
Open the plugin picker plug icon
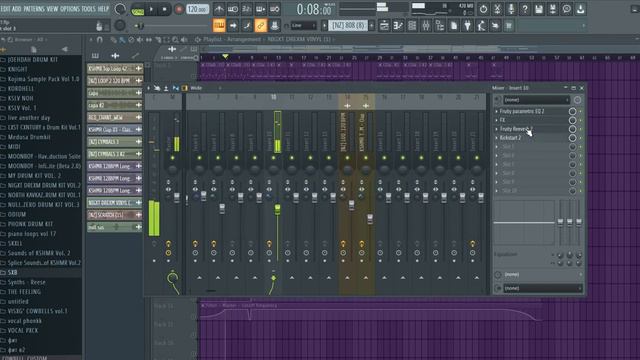[467, 26]
